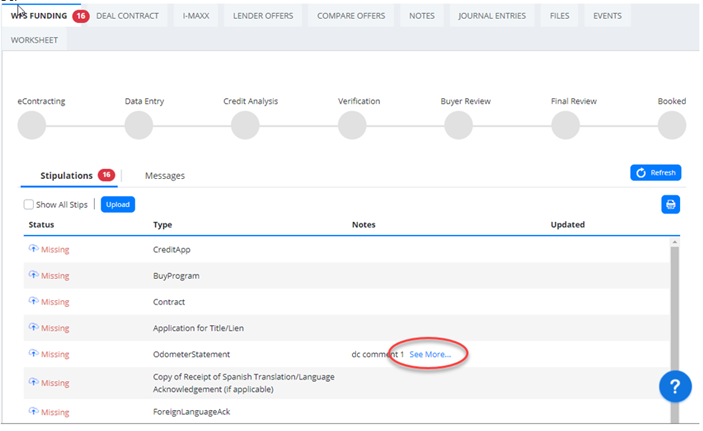This screenshot has height=431, width=703.
Task: Click the BuyProgram type text
Action: coord(176,276)
